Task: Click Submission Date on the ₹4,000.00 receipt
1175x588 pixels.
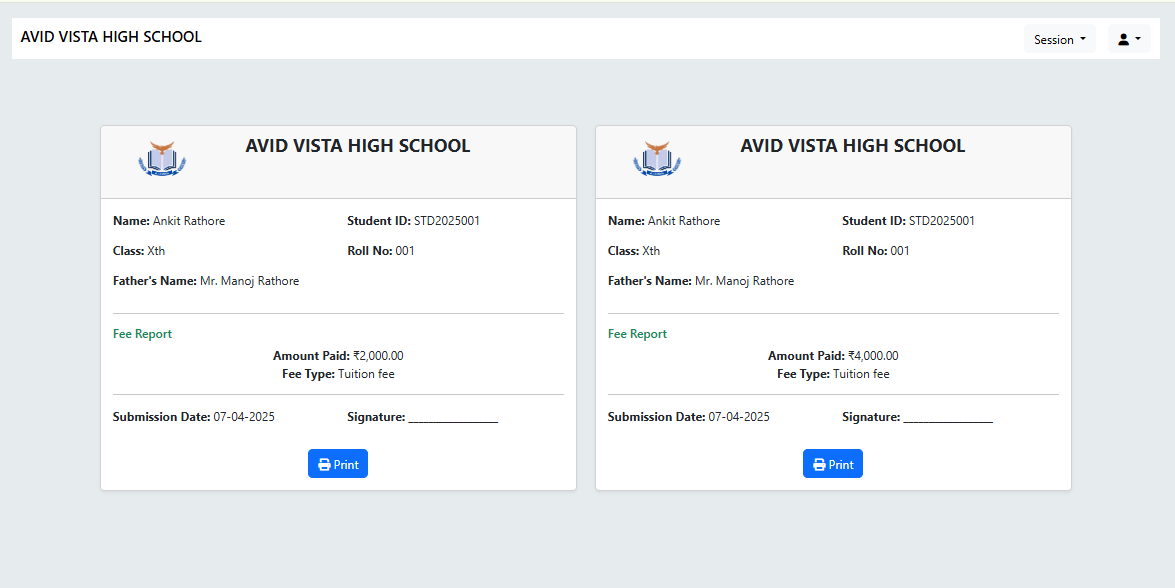Action: (739, 417)
